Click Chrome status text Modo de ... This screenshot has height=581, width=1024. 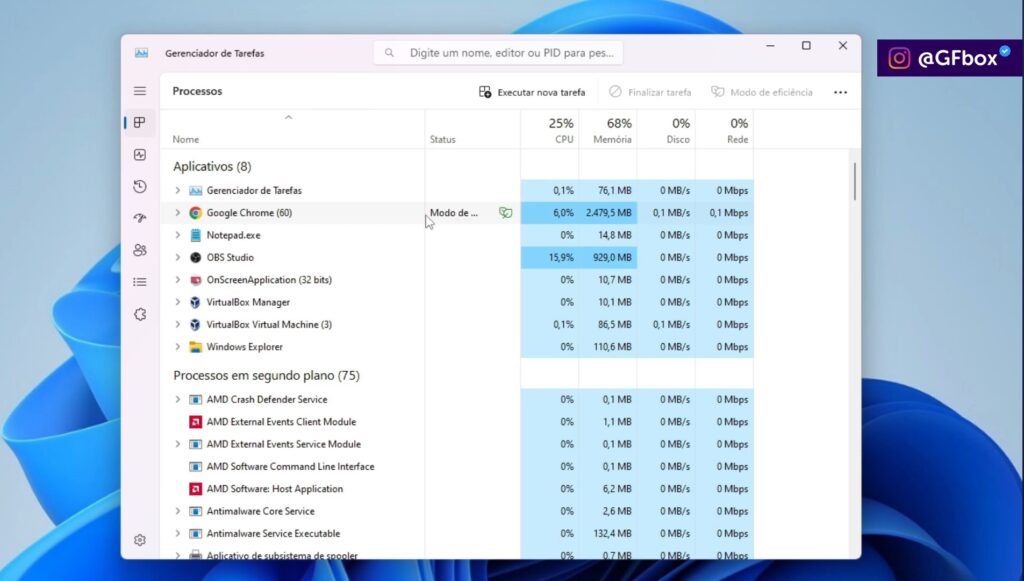point(454,213)
